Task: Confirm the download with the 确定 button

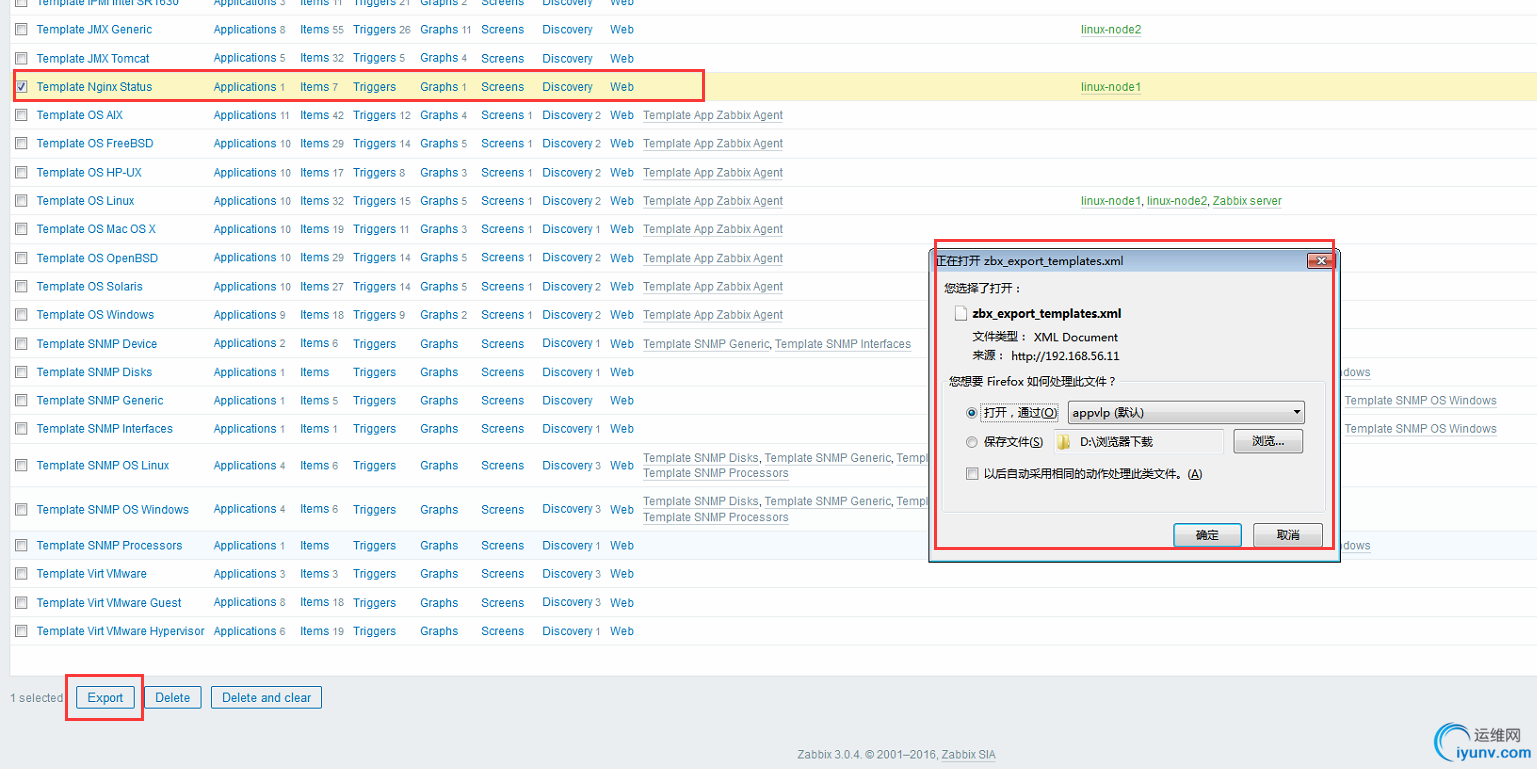Action: [x=1207, y=535]
